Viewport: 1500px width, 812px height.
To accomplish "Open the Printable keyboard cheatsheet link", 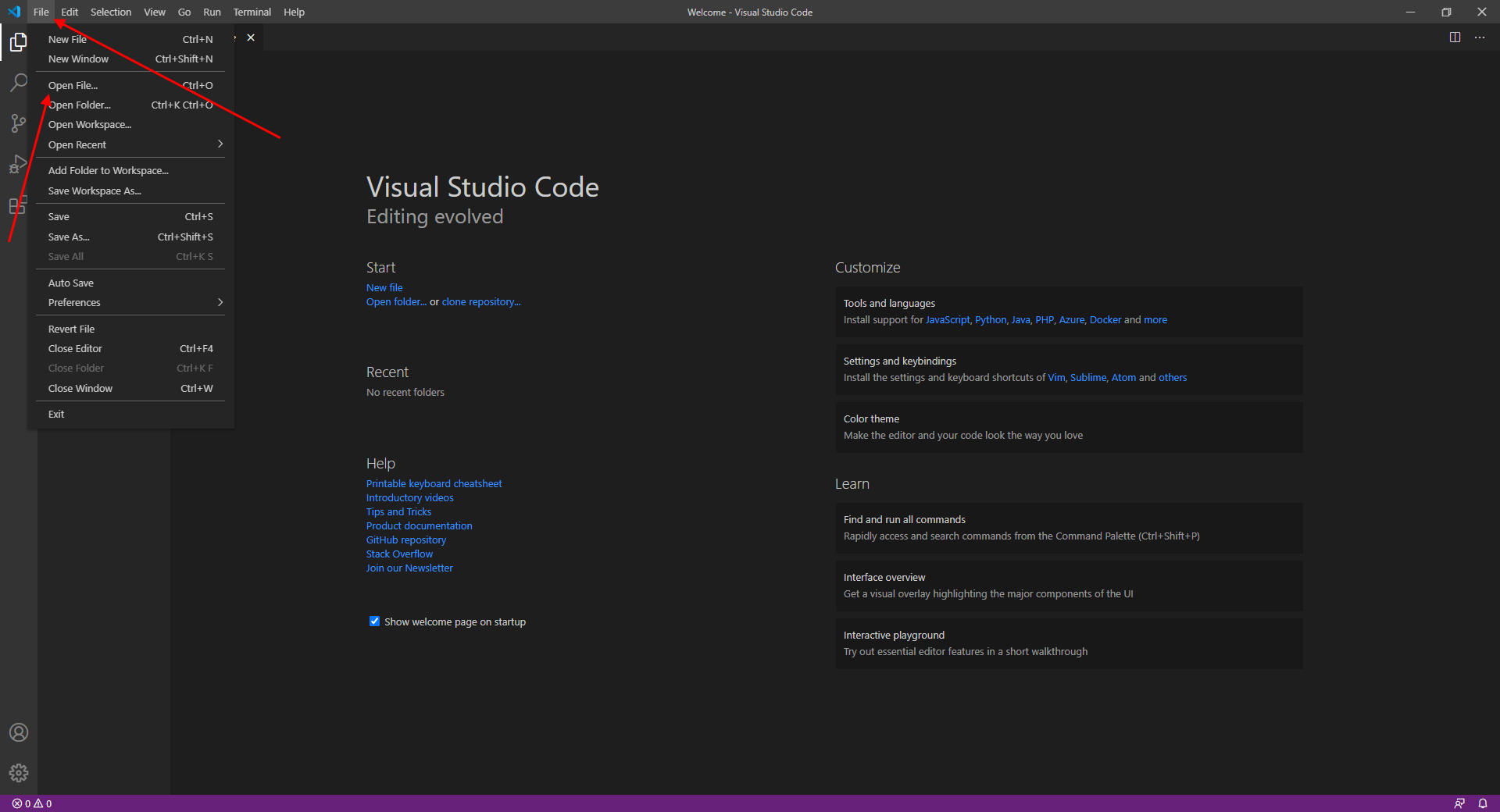I will [x=434, y=483].
